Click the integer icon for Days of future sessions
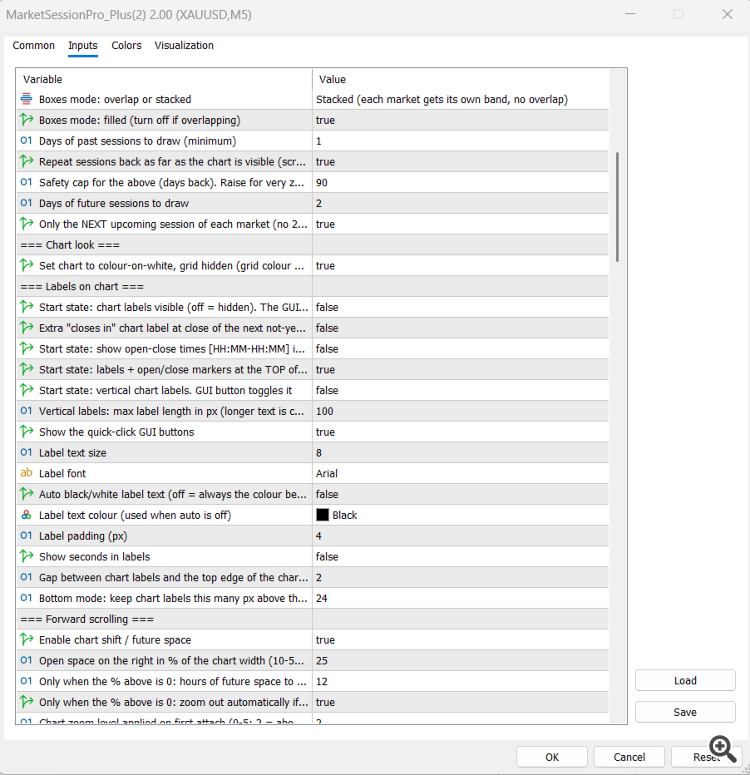750x775 pixels. pos(26,203)
